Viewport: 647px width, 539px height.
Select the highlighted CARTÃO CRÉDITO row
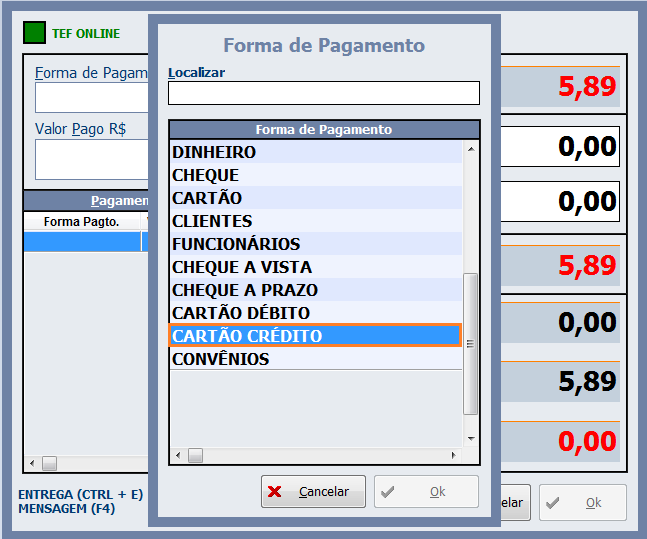[x=247, y=336]
